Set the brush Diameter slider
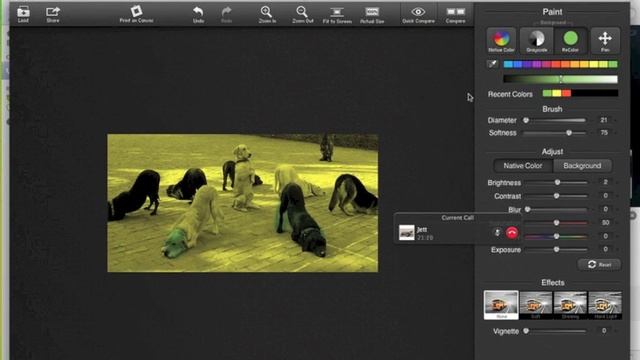The image size is (640, 360). click(555, 120)
